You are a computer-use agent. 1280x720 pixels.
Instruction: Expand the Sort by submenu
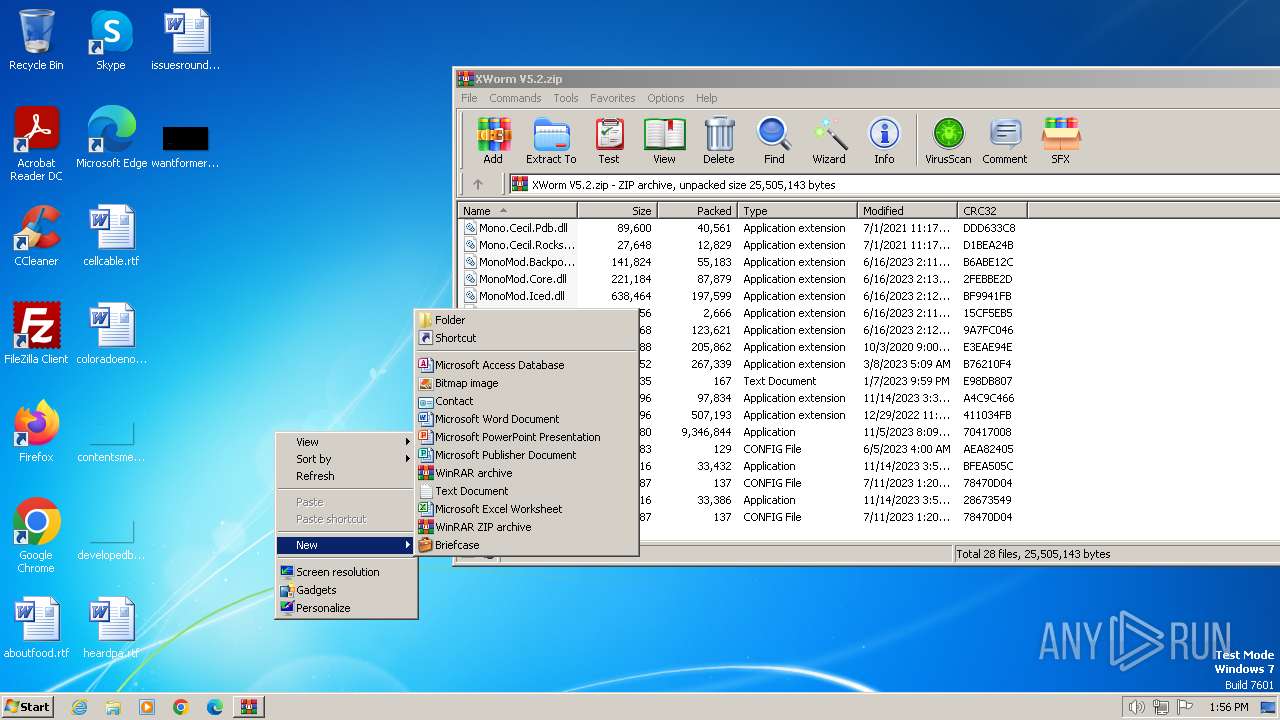pyautogui.click(x=346, y=459)
